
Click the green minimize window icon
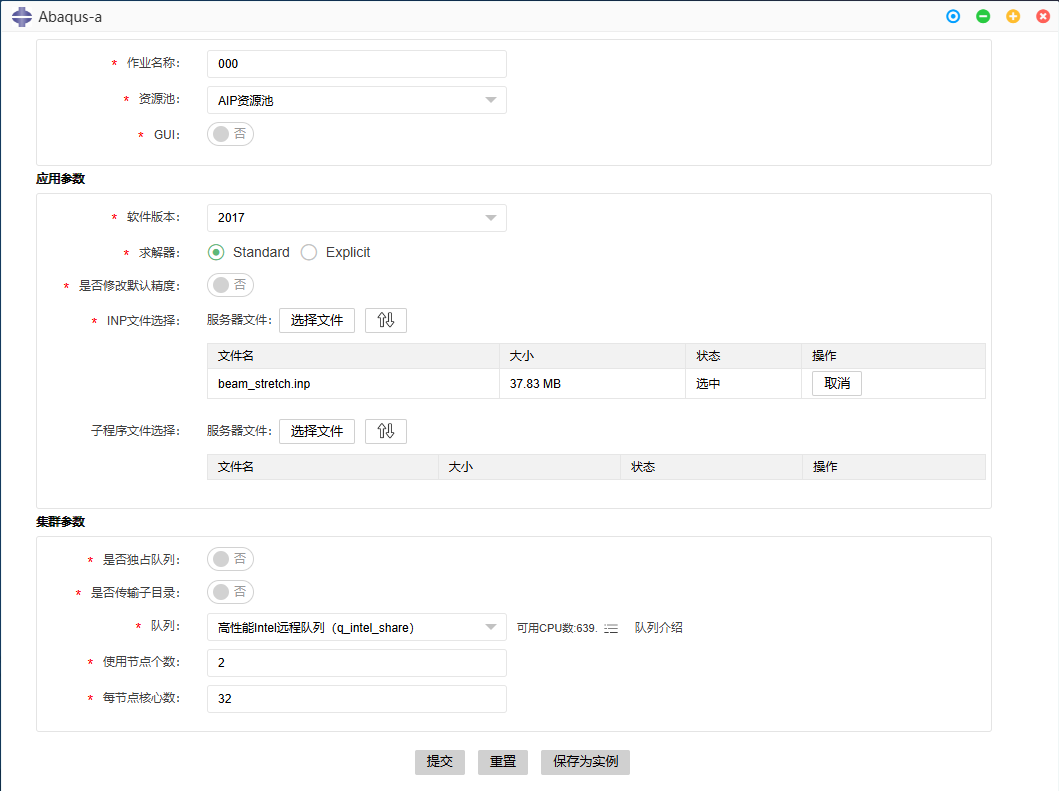pos(983,16)
